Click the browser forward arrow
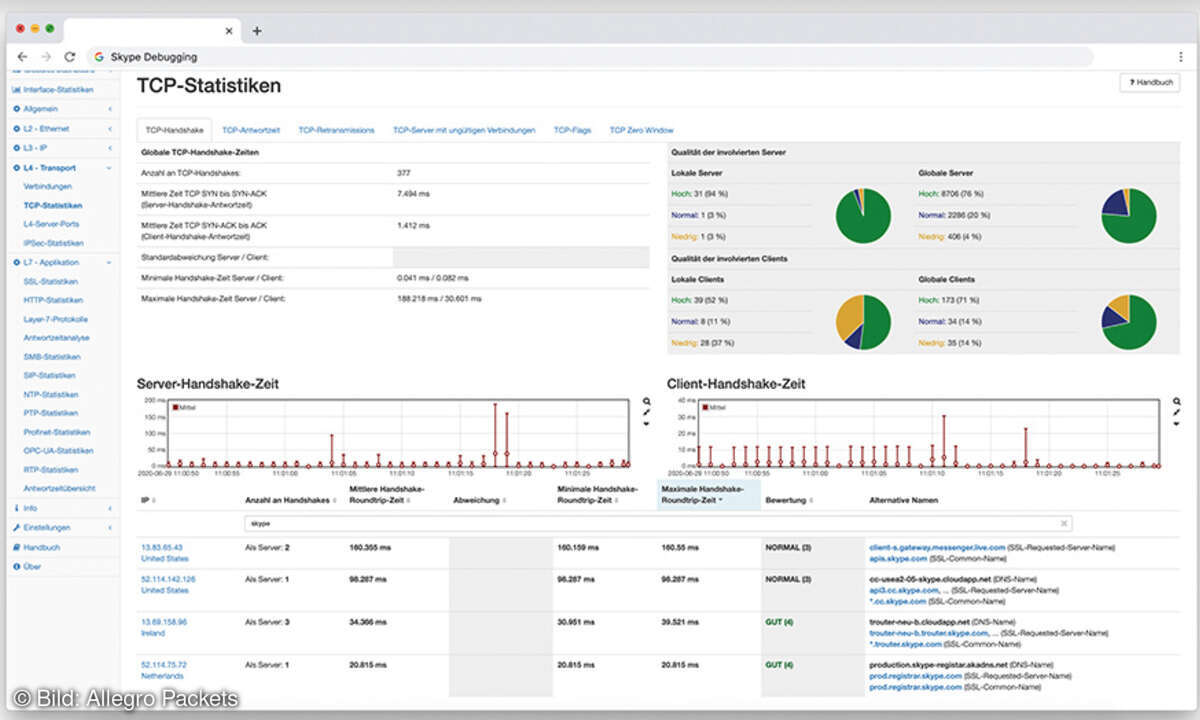Viewport: 1200px width, 720px height. click(46, 57)
